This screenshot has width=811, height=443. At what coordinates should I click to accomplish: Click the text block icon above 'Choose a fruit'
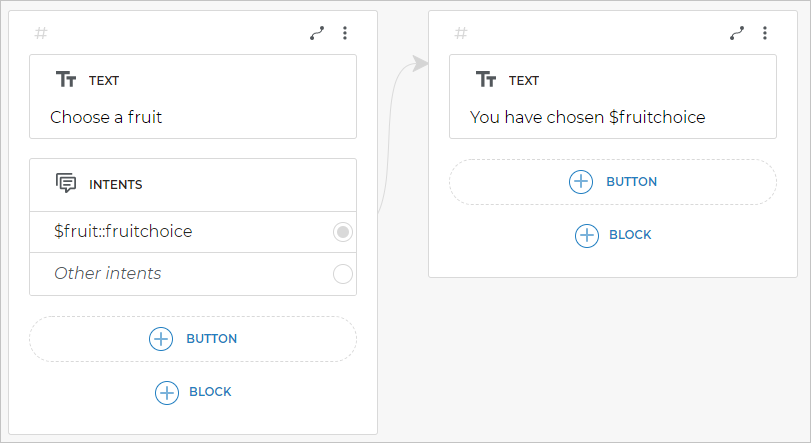pyautogui.click(x=66, y=80)
